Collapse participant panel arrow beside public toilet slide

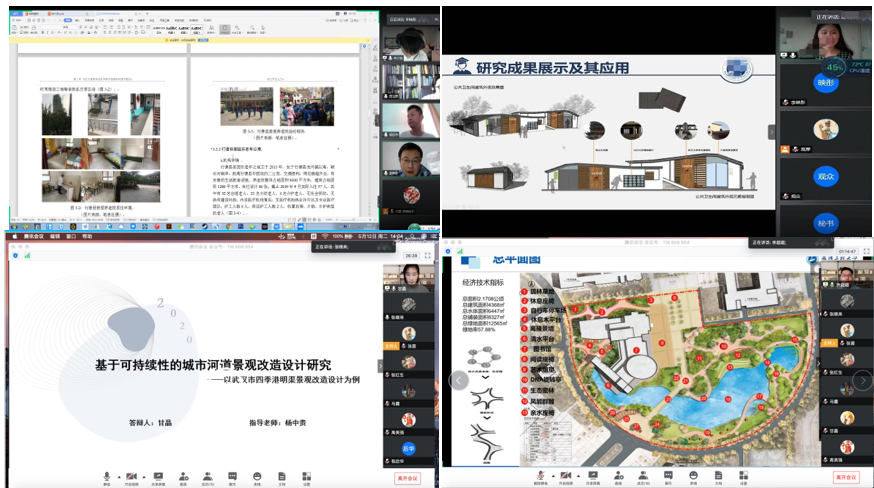point(771,132)
